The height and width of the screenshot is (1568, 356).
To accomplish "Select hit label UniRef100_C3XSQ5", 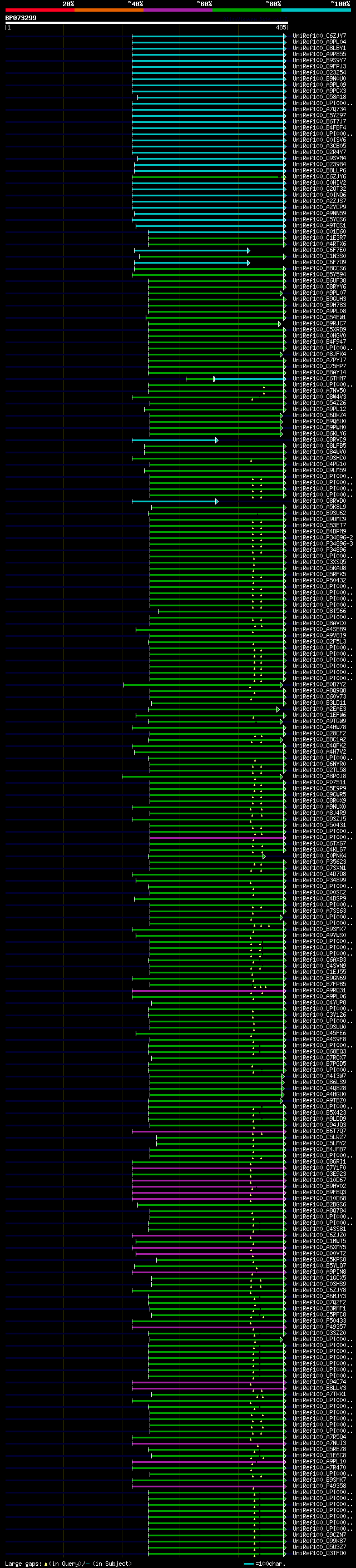I will pyautogui.click(x=319, y=562).
